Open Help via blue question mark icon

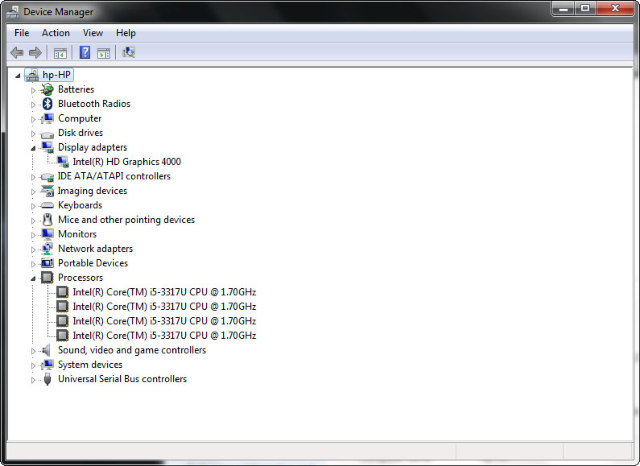pyautogui.click(x=85, y=52)
